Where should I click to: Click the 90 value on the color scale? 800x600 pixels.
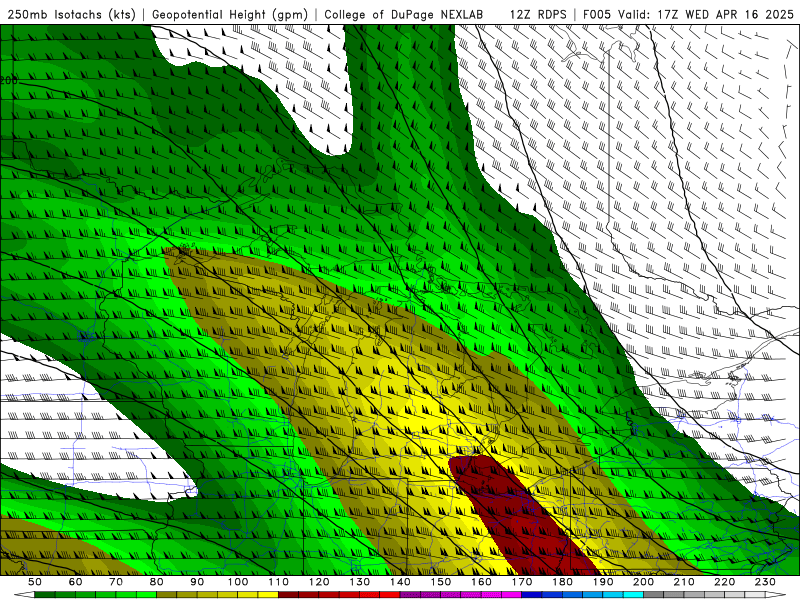coord(197,582)
